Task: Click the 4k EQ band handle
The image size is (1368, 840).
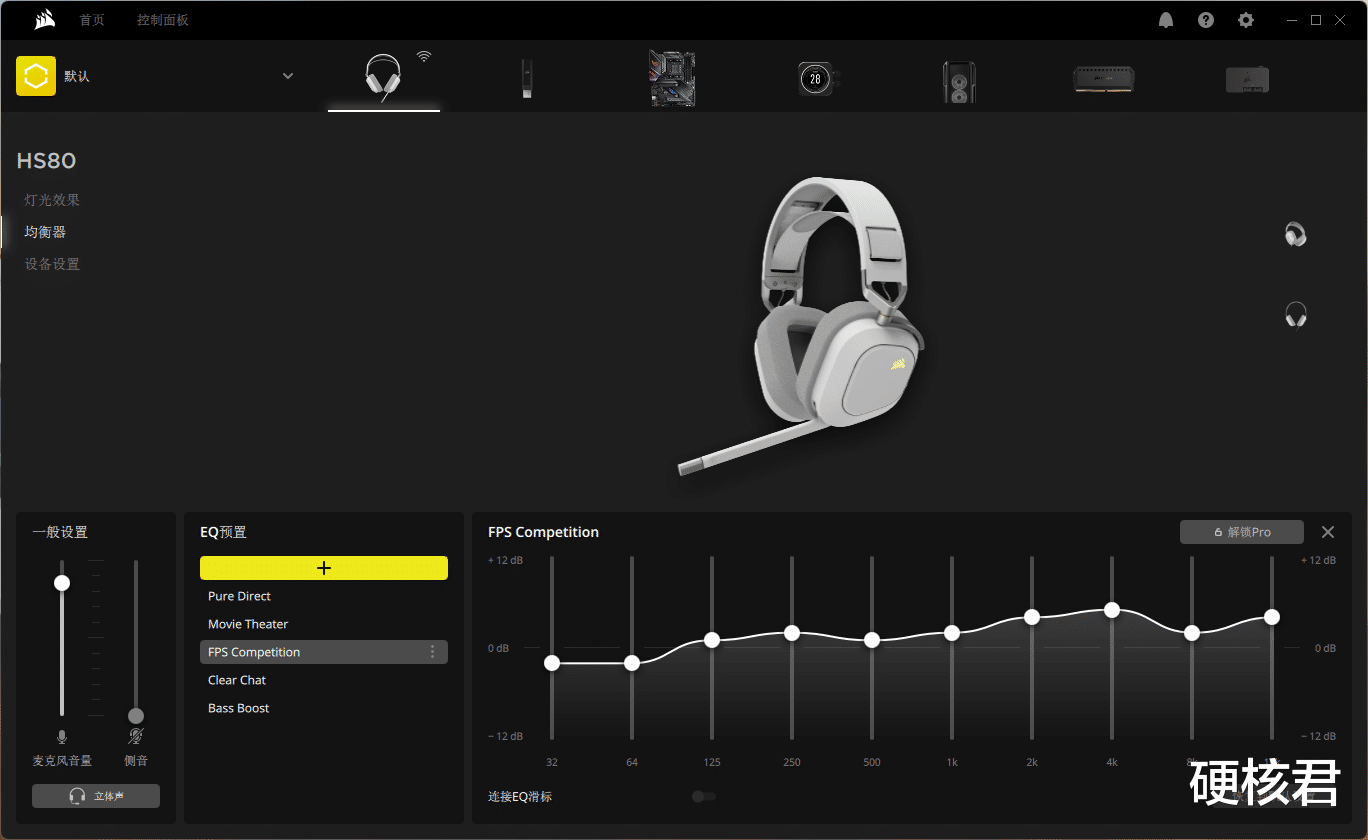Action: click(x=1112, y=610)
